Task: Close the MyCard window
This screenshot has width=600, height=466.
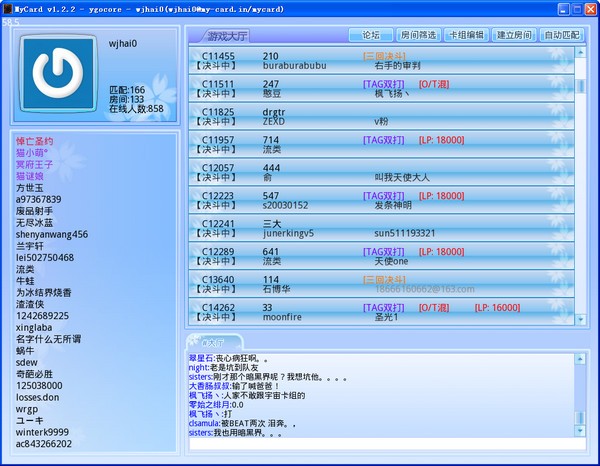Action: pyautogui.click(x=591, y=9)
